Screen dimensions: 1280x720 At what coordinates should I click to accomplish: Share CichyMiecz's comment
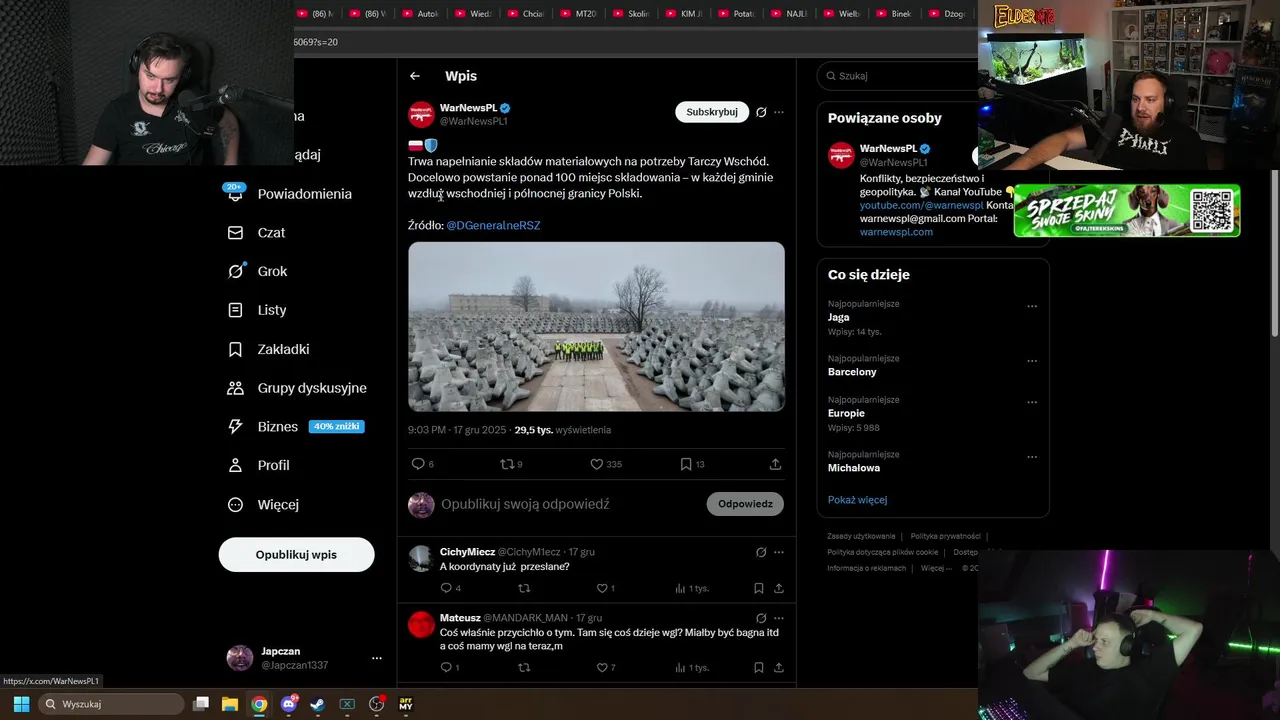[779, 589]
